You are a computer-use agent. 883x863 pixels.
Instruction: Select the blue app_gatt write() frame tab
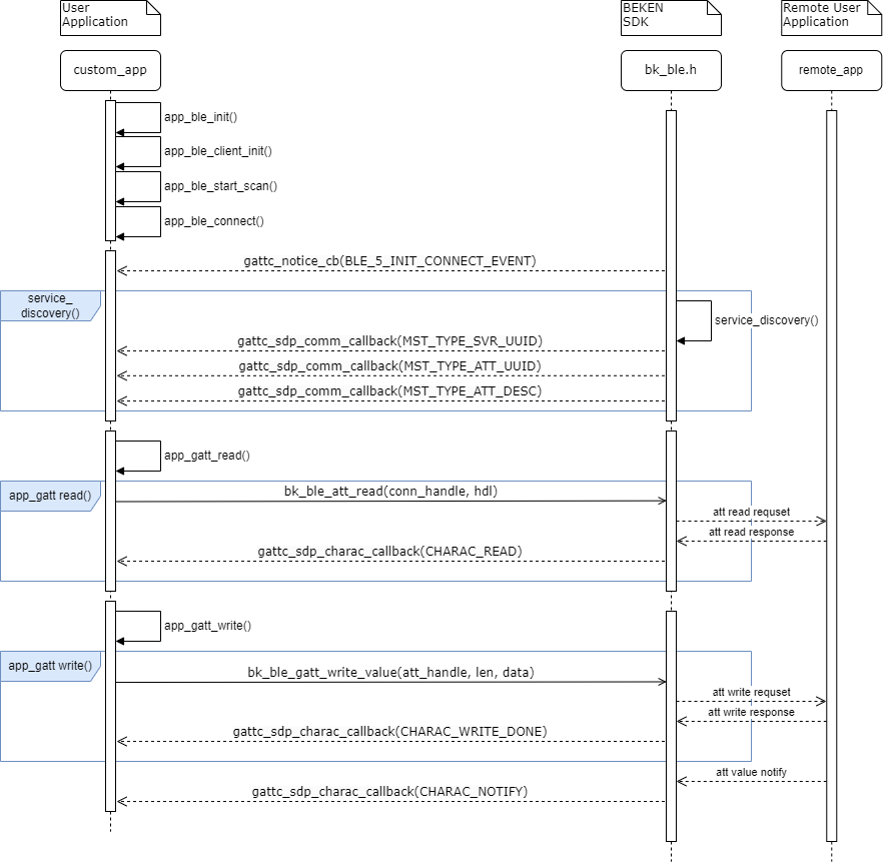pyautogui.click(x=50, y=666)
